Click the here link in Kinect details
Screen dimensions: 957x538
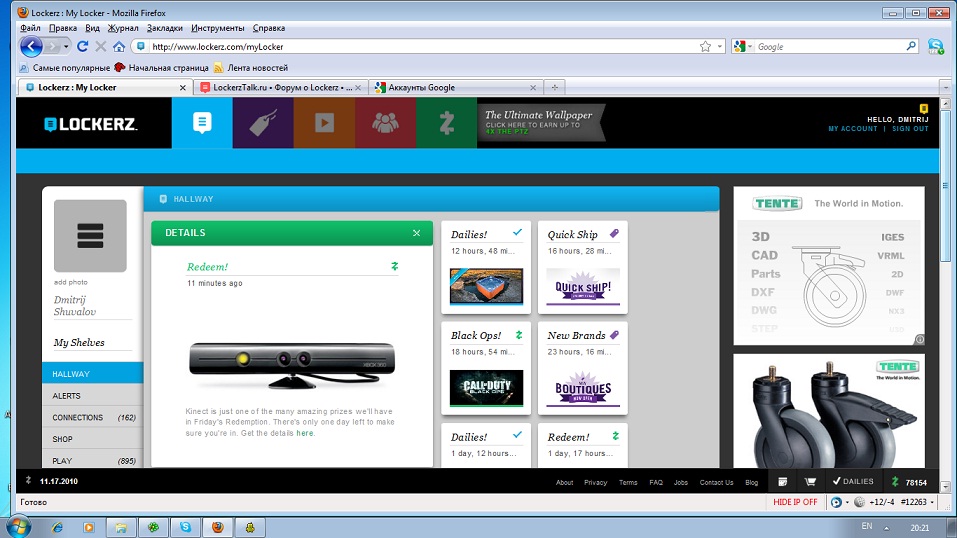click(x=305, y=433)
